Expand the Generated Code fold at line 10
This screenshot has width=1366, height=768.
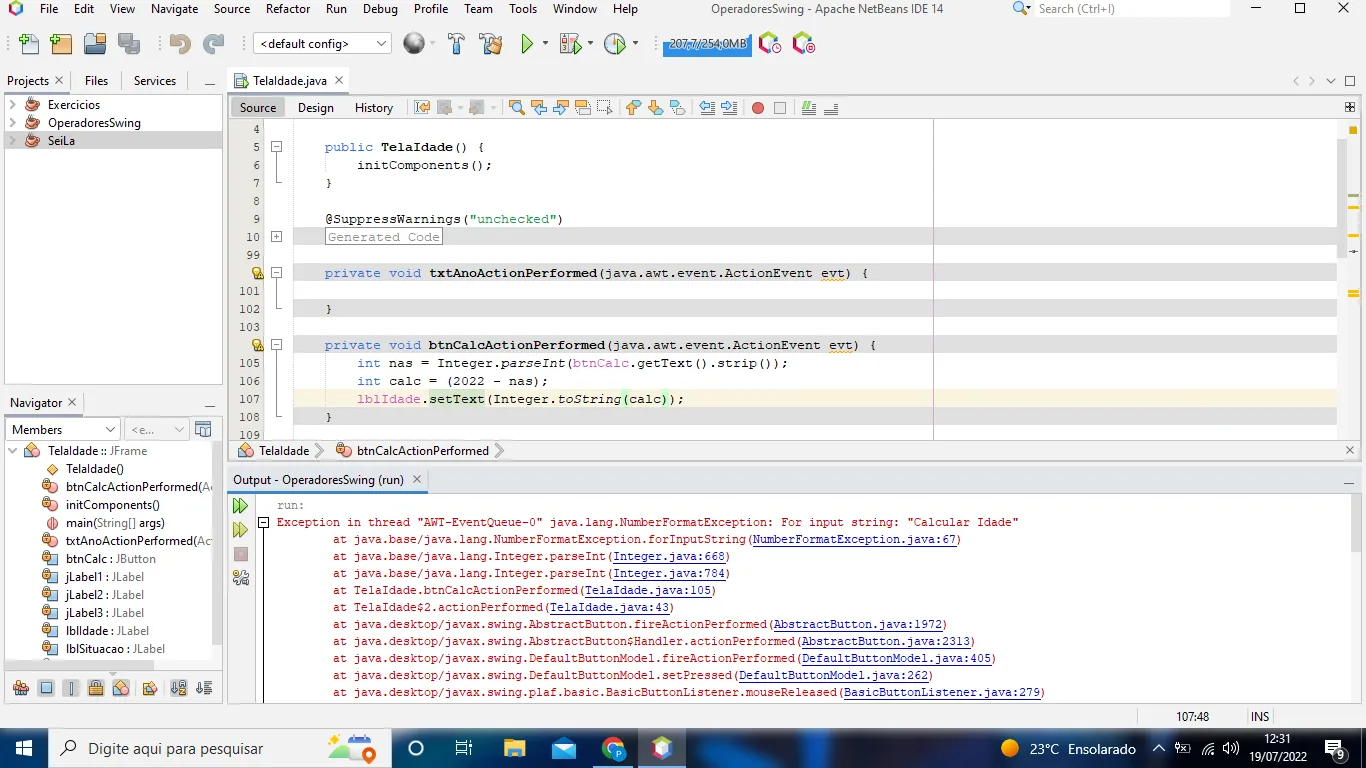pos(276,237)
